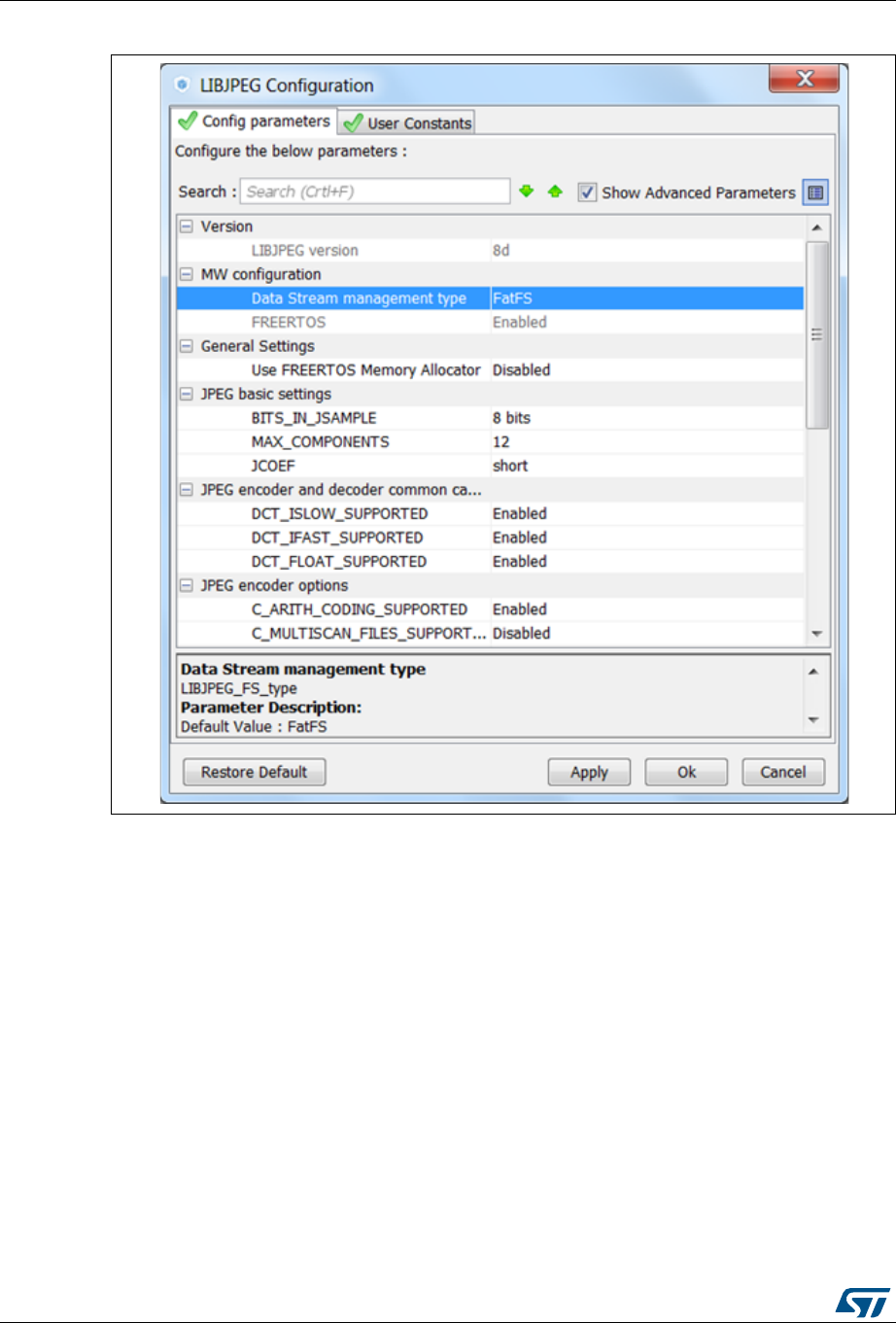Select the JCOEF row
The width and height of the screenshot is (896, 1323).
pyautogui.click(x=490, y=466)
